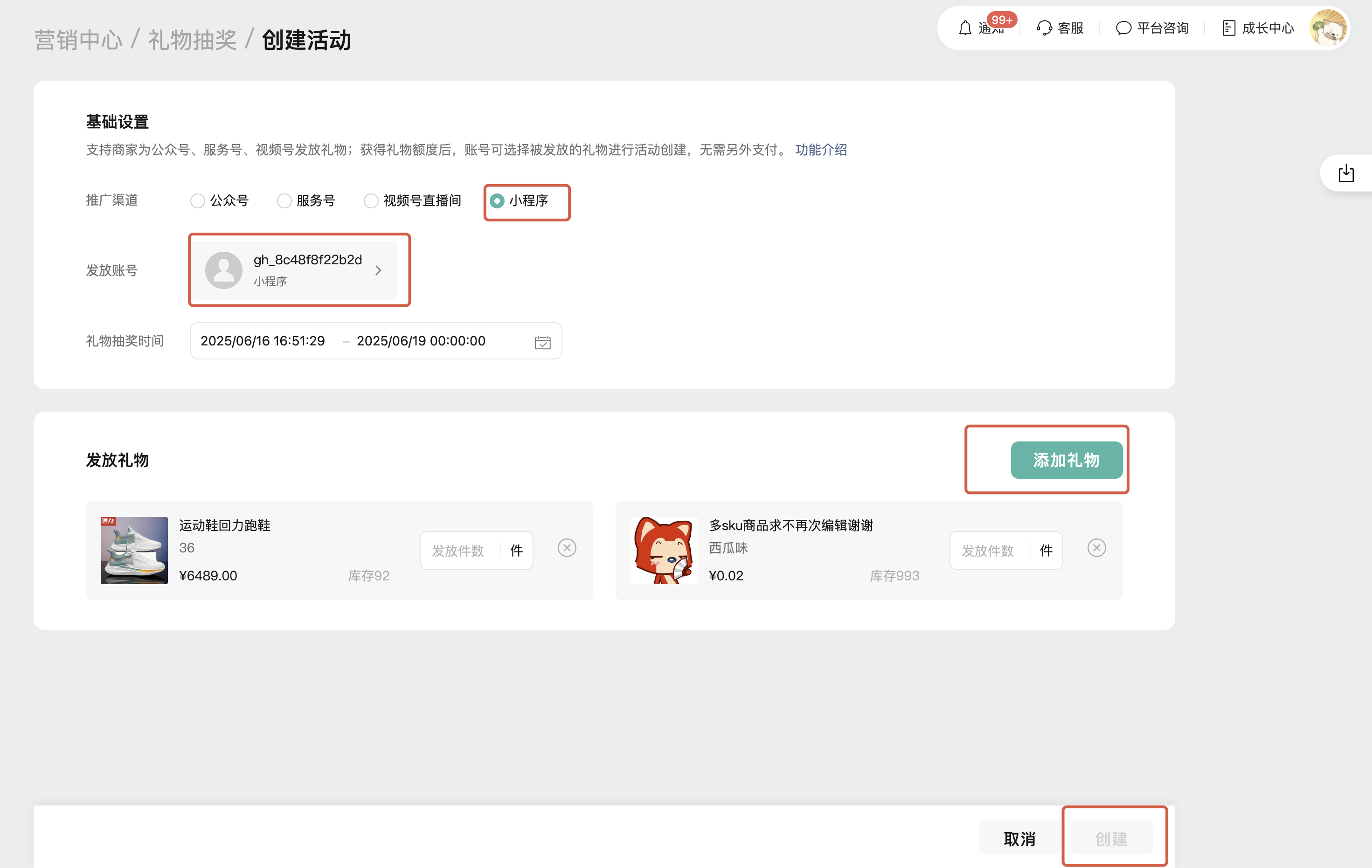The image size is (1372, 868).
Task: Select the 小程序 channel radio
Action: tap(497, 201)
